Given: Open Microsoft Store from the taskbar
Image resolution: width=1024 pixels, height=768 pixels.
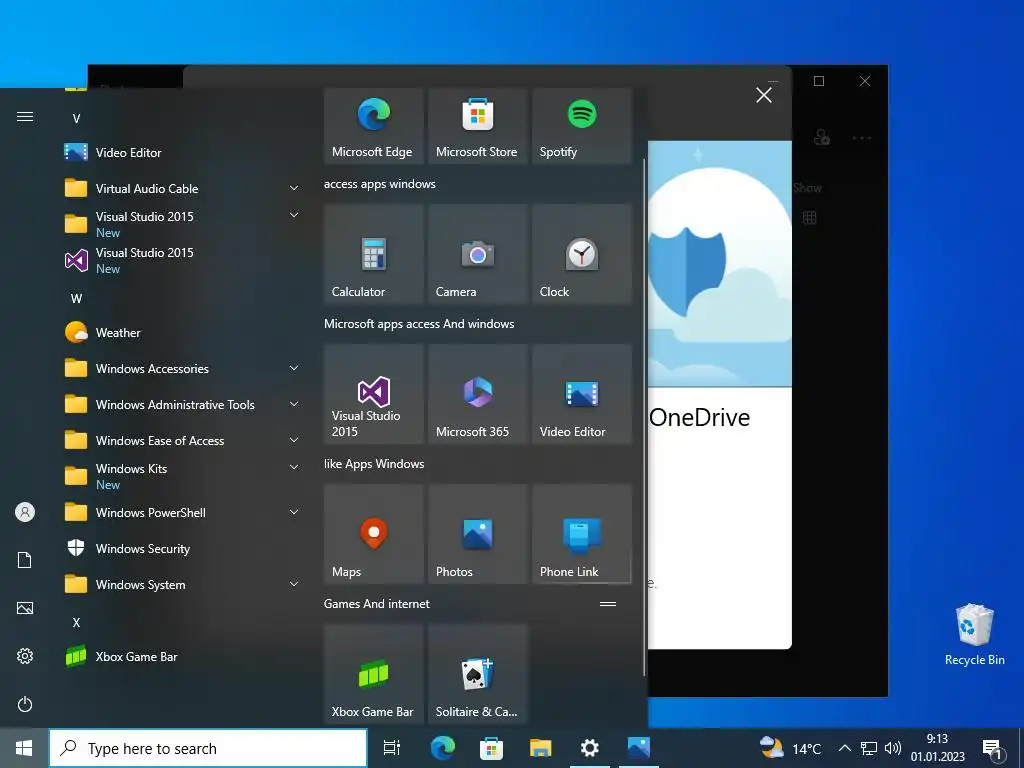Looking at the screenshot, I should click(491, 748).
